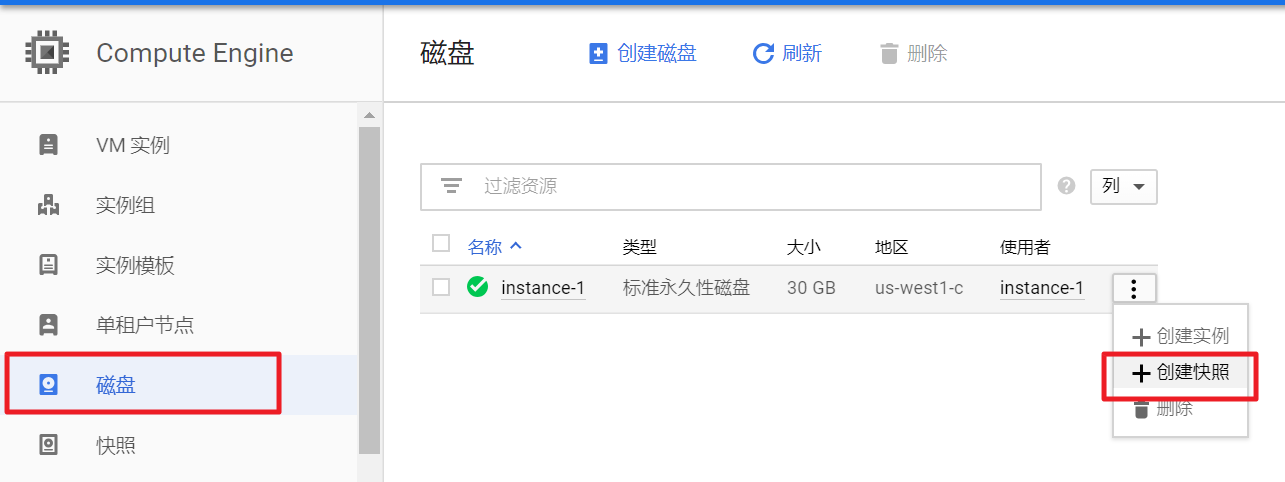Image resolution: width=1285 pixels, height=482 pixels.
Task: Click the 实例组 sidebar icon
Action: coord(48,206)
